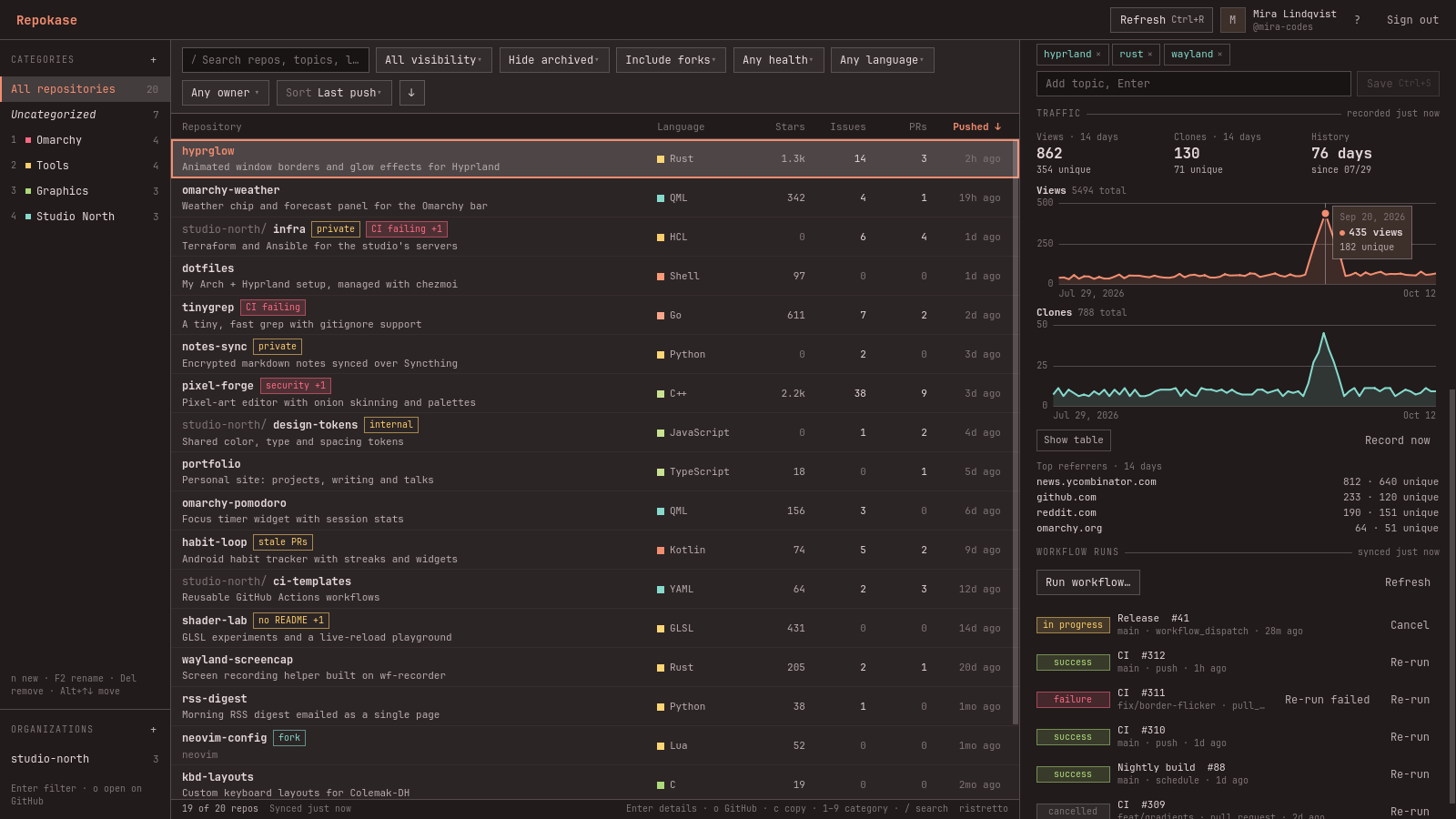Viewport: 1456px width, 819px height.
Task: Sort by Language column header
Action: click(x=681, y=127)
